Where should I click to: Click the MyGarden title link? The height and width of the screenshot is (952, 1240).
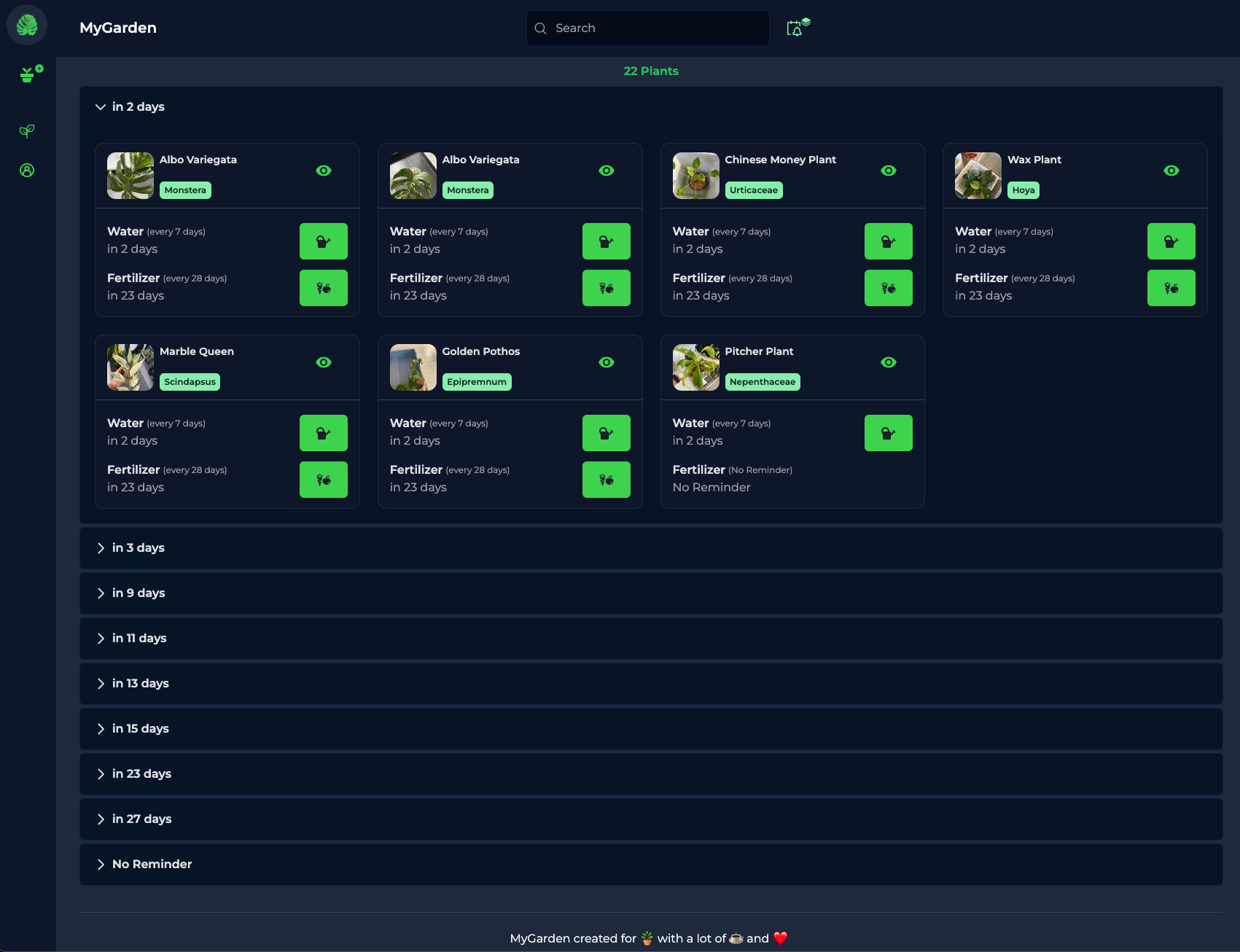(118, 28)
